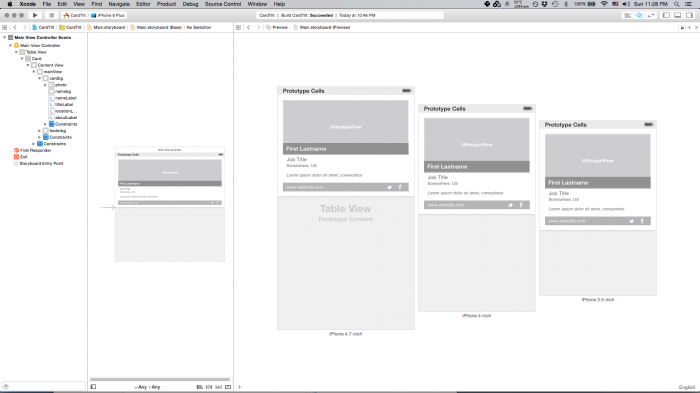Click Main.storyboard (Base) breadcrumb
Viewport: 700px width, 393px height.
point(156,27)
